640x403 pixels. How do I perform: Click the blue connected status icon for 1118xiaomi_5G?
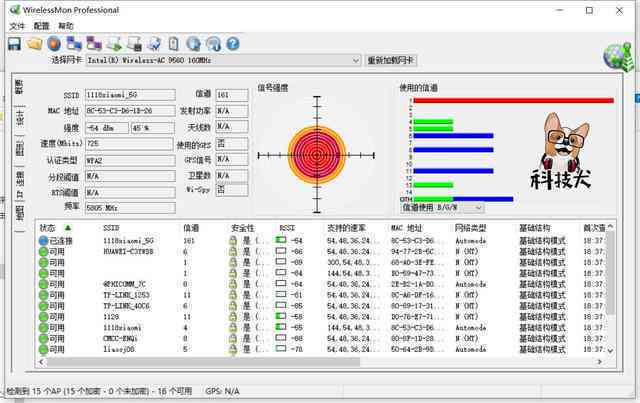pos(43,240)
